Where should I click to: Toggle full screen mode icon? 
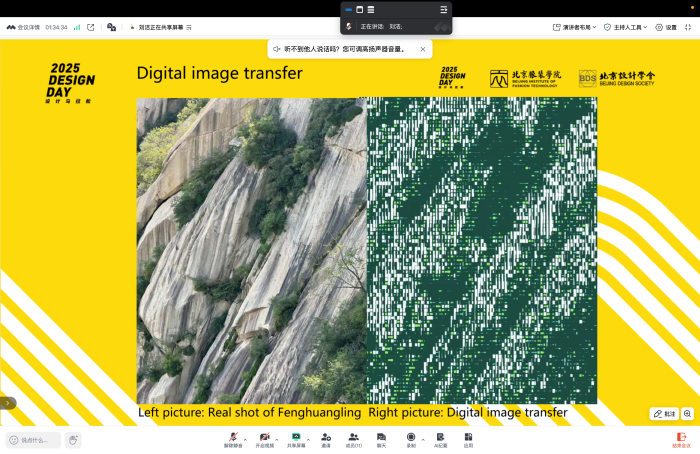click(x=91, y=27)
